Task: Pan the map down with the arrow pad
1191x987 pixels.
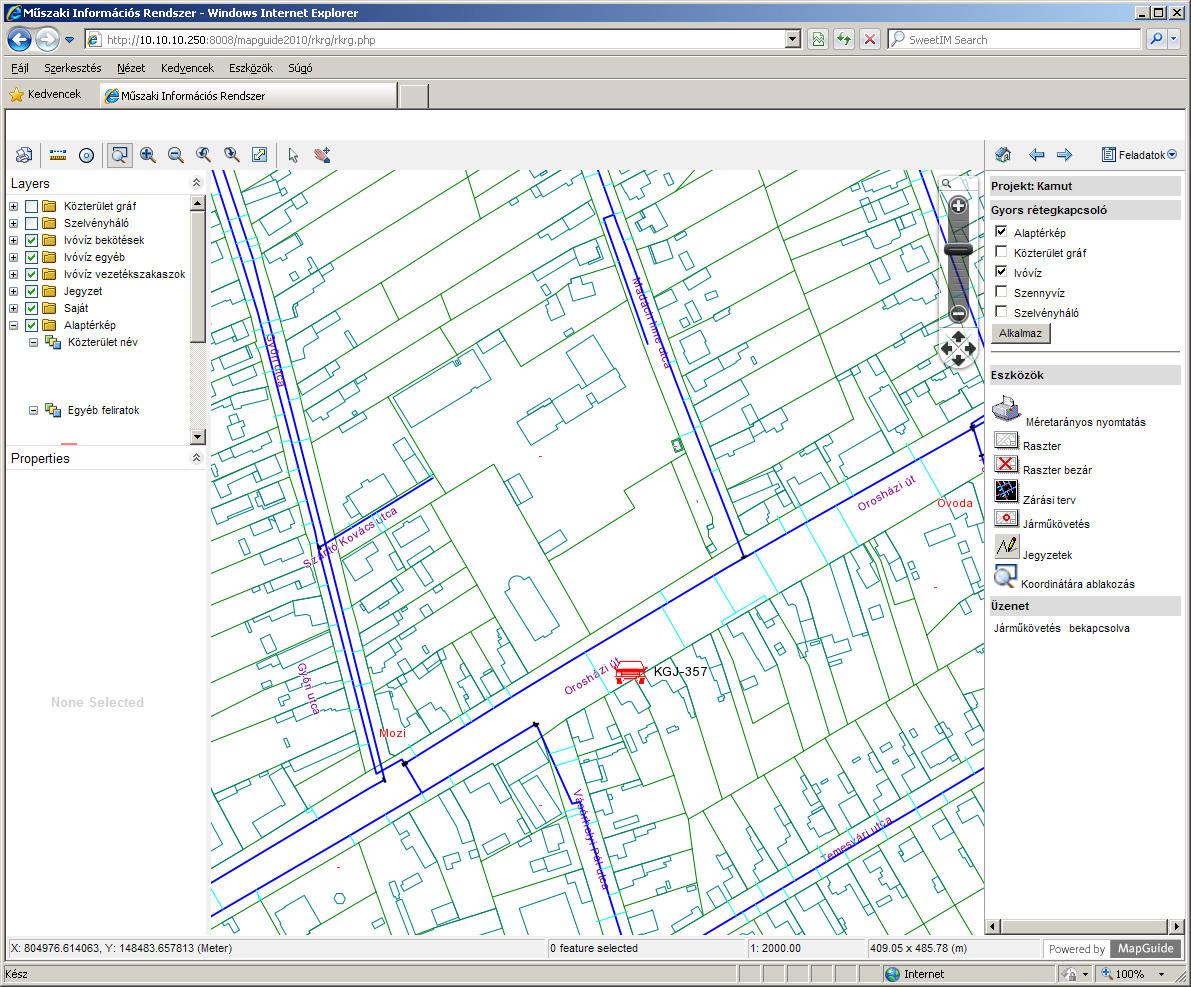Action: [959, 361]
